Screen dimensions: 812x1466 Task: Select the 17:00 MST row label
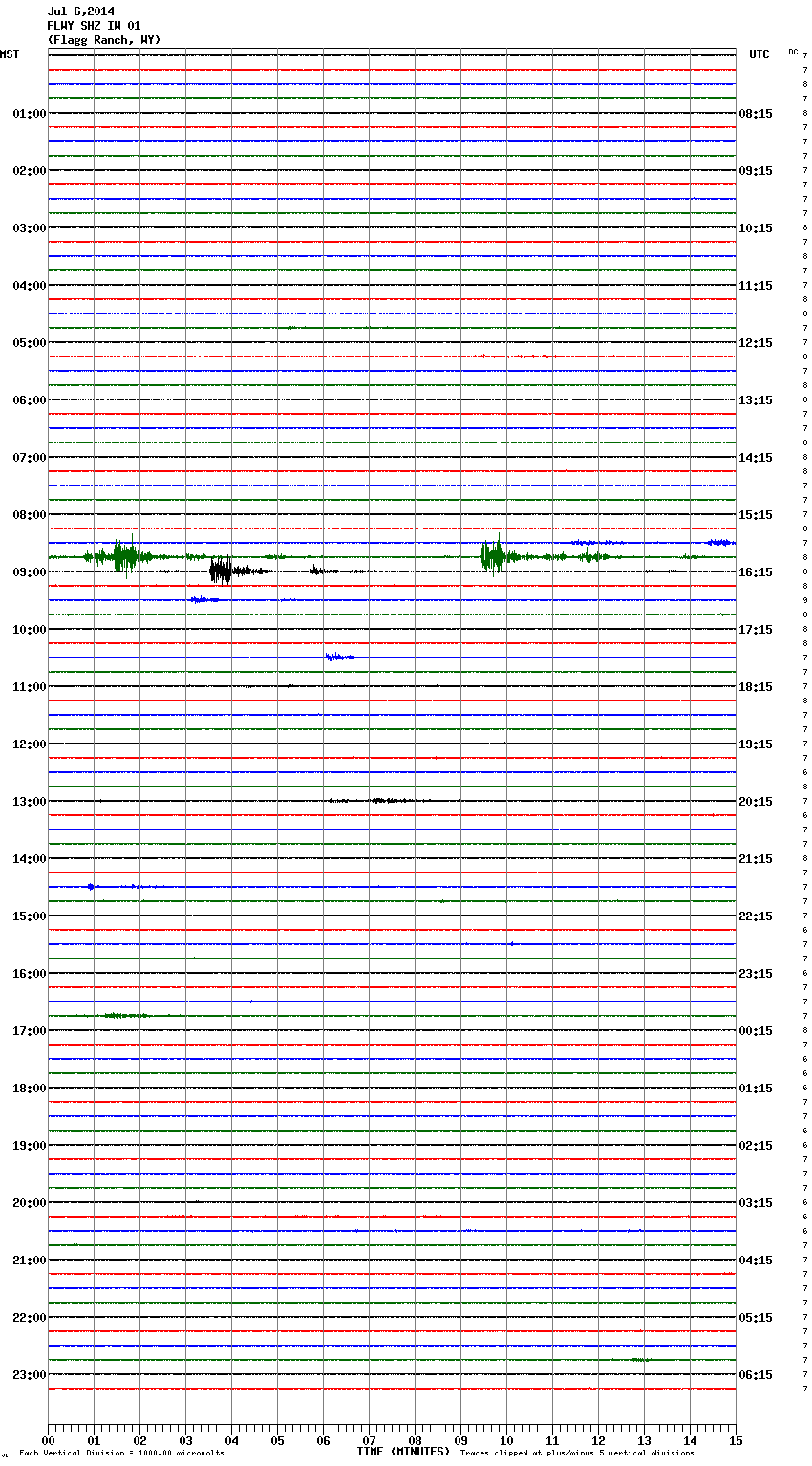click(30, 1031)
